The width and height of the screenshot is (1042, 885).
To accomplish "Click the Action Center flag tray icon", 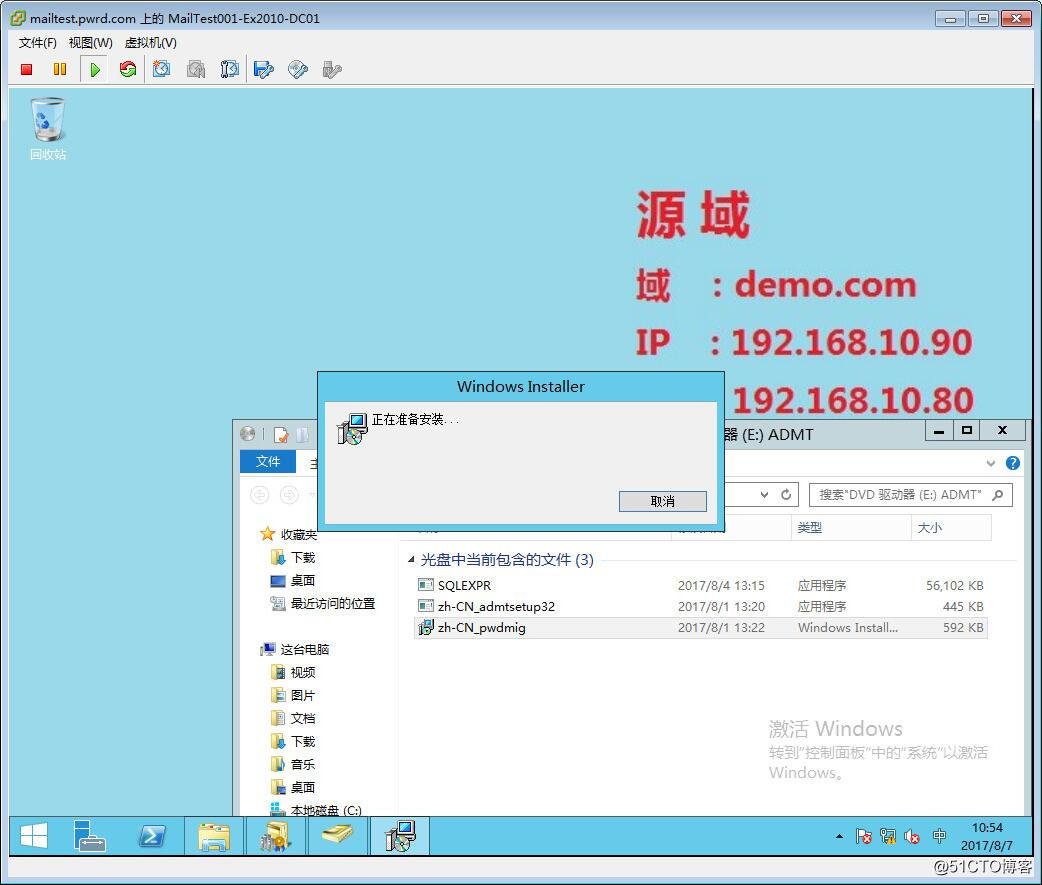I will point(863,836).
